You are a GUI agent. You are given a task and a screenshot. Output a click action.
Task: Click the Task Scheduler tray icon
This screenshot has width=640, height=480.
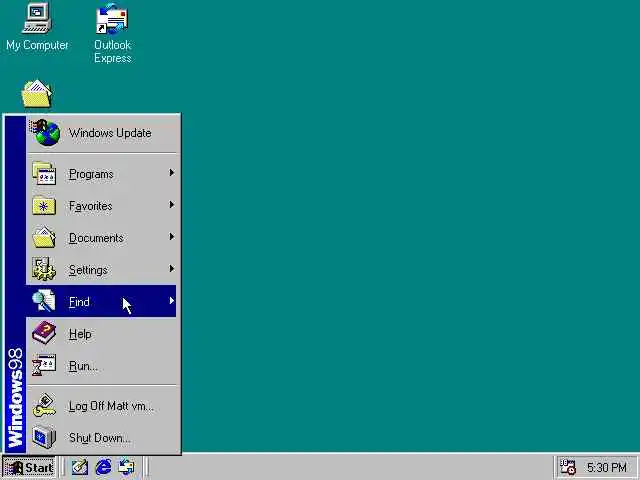pos(568,467)
